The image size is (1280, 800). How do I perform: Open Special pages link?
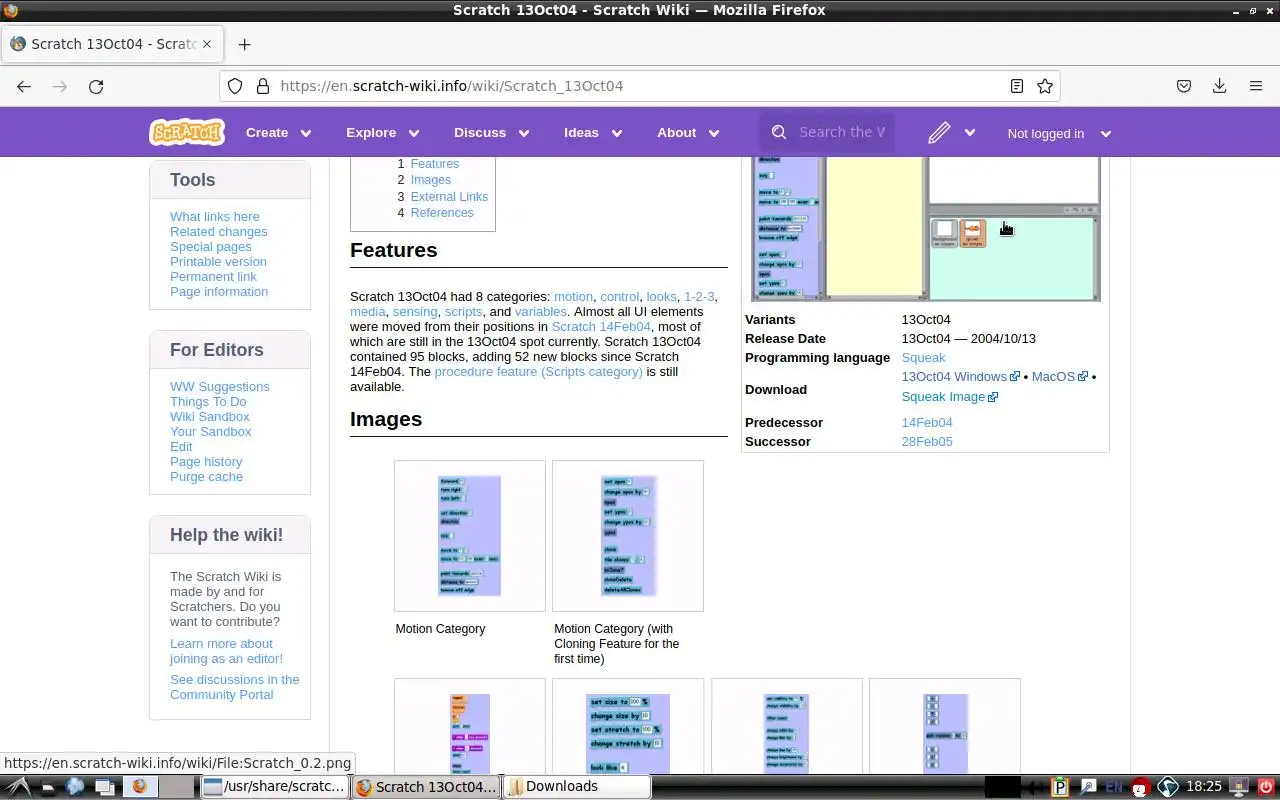pyautogui.click(x=210, y=247)
